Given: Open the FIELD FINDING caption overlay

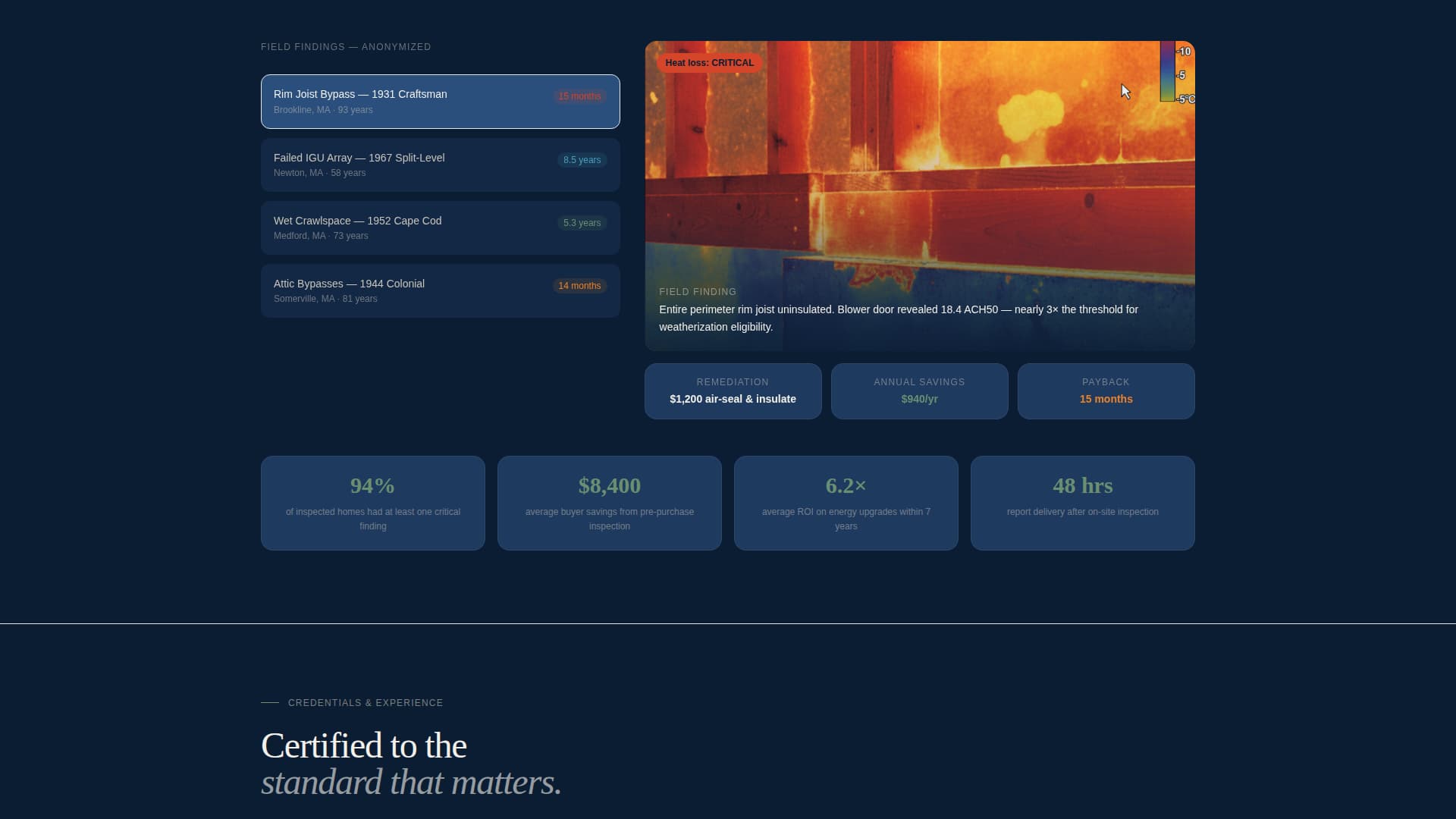Looking at the screenshot, I should click(895, 309).
